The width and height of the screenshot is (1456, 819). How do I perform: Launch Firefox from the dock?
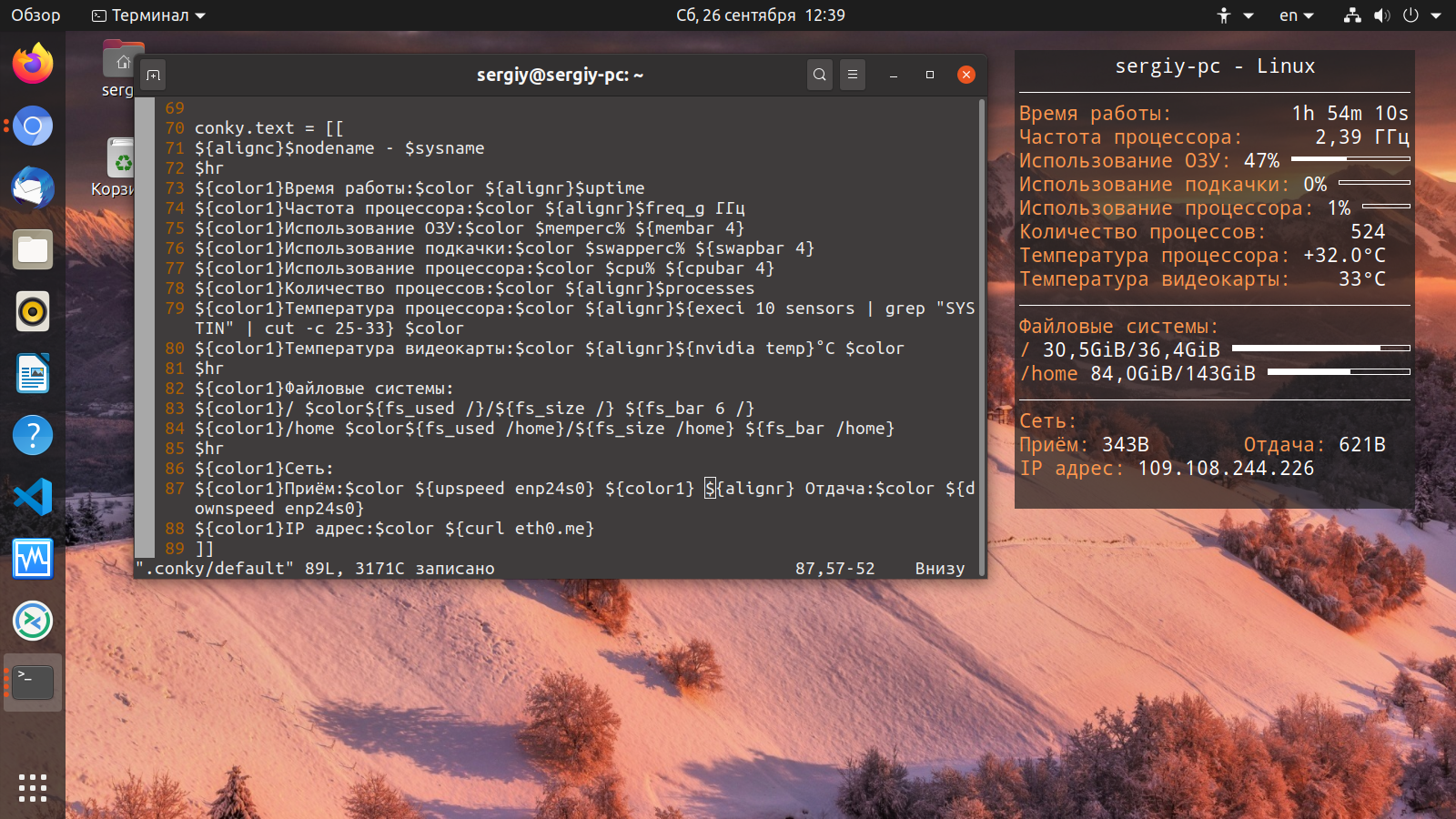pyautogui.click(x=33, y=64)
